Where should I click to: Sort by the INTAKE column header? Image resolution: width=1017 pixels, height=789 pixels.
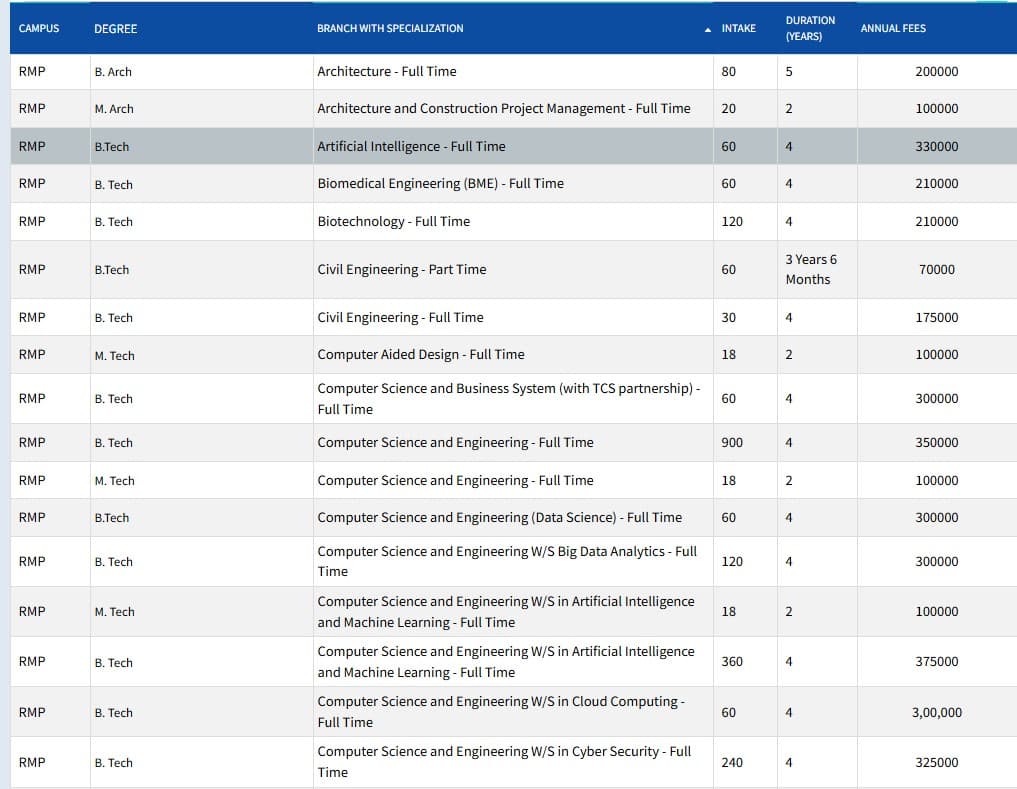(x=738, y=28)
